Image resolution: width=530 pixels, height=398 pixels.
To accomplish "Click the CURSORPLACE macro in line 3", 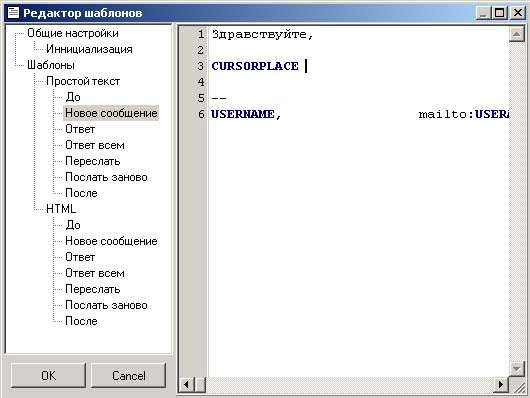I will click(255, 66).
